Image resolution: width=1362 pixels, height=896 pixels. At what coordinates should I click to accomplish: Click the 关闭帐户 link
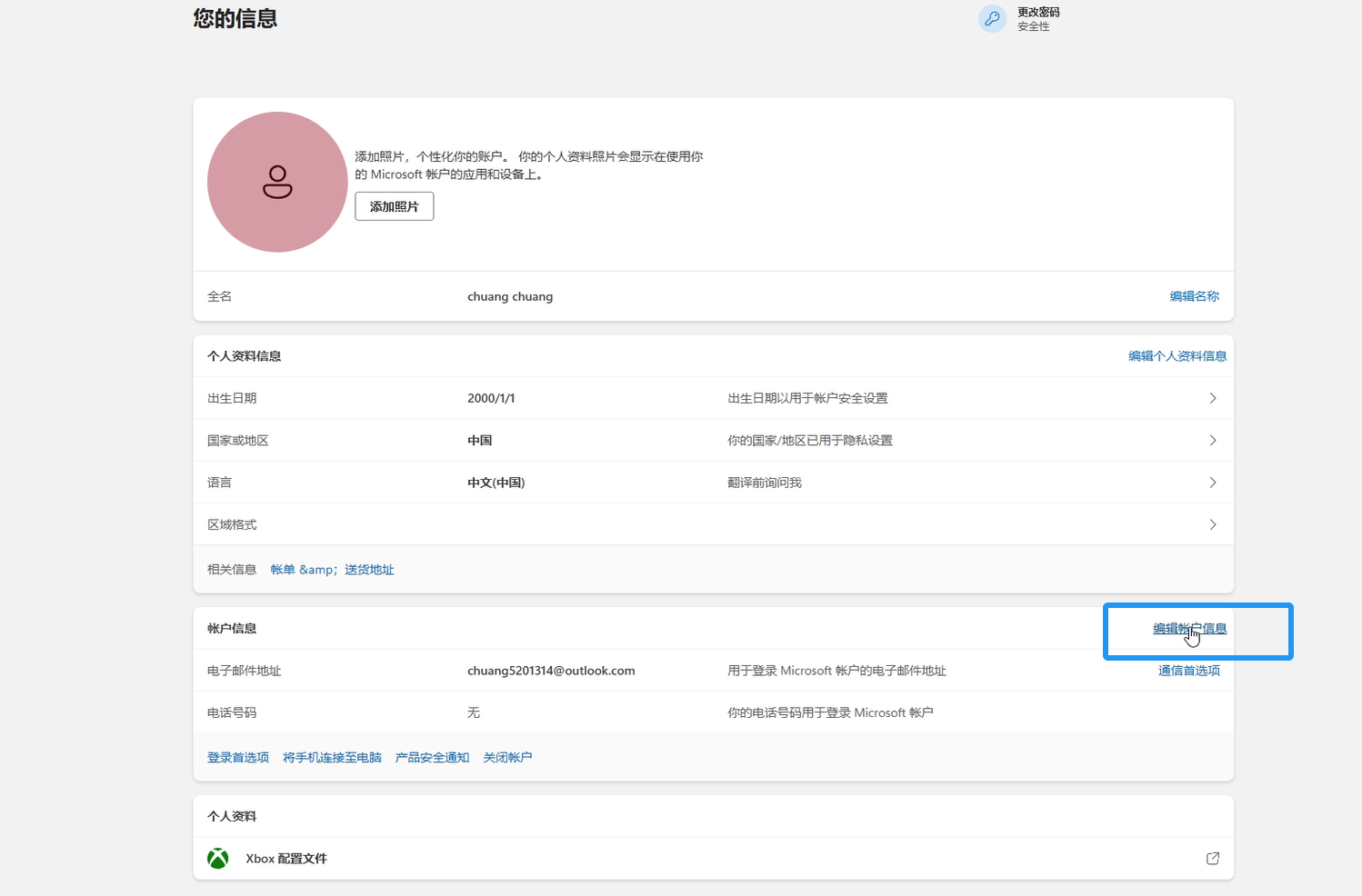pos(507,758)
